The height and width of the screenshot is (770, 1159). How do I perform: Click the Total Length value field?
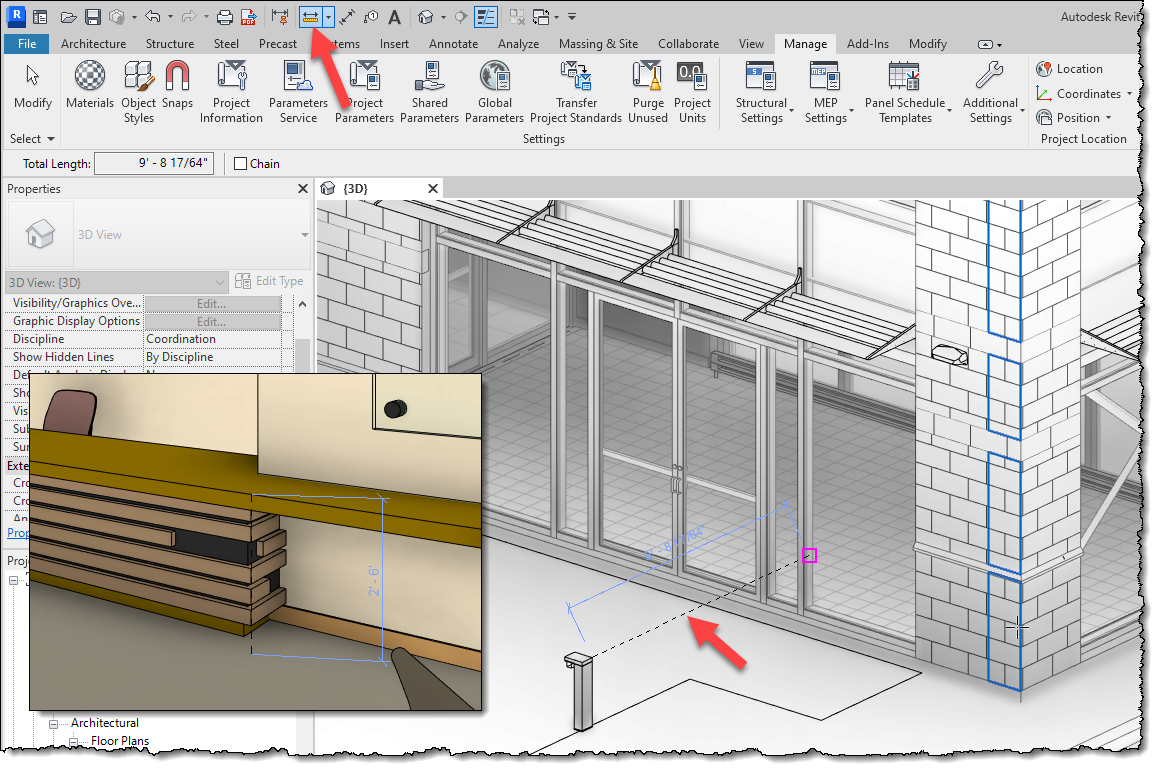pyautogui.click(x=154, y=163)
